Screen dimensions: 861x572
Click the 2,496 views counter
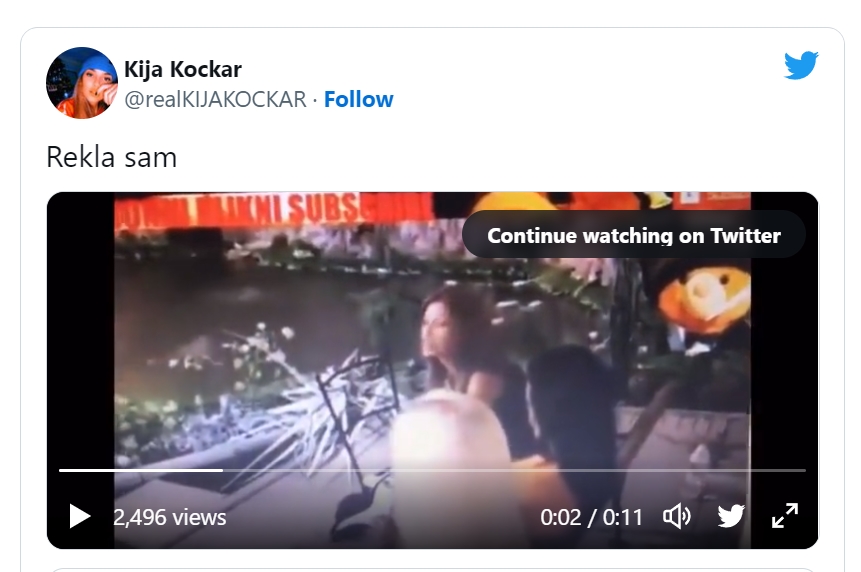pyautogui.click(x=170, y=517)
